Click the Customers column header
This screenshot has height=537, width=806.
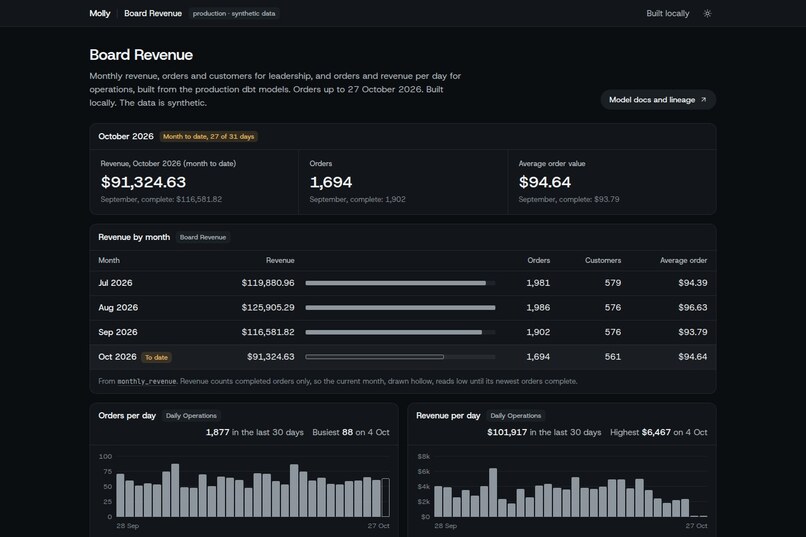tap(603, 261)
